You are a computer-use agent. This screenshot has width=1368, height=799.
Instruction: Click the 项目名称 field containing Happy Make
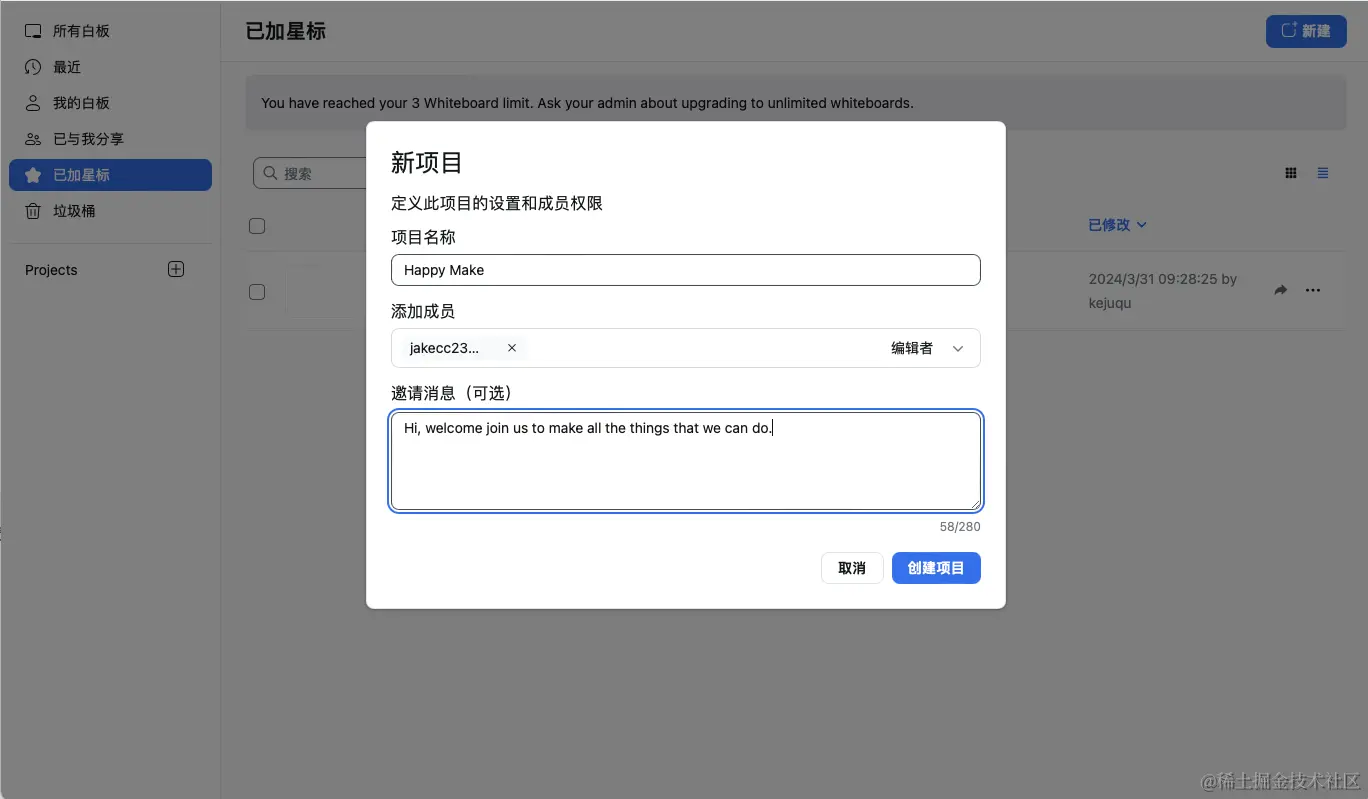[686, 270]
